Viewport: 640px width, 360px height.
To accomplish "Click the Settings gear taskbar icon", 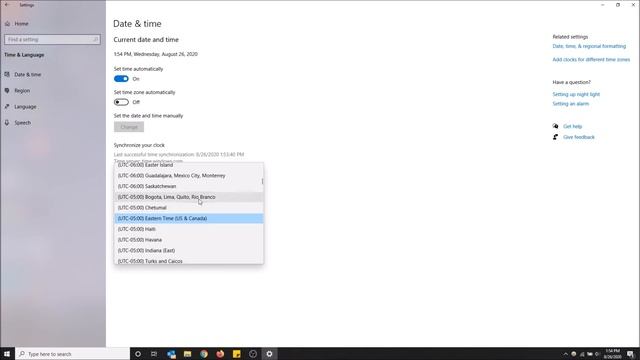I will (x=269, y=354).
